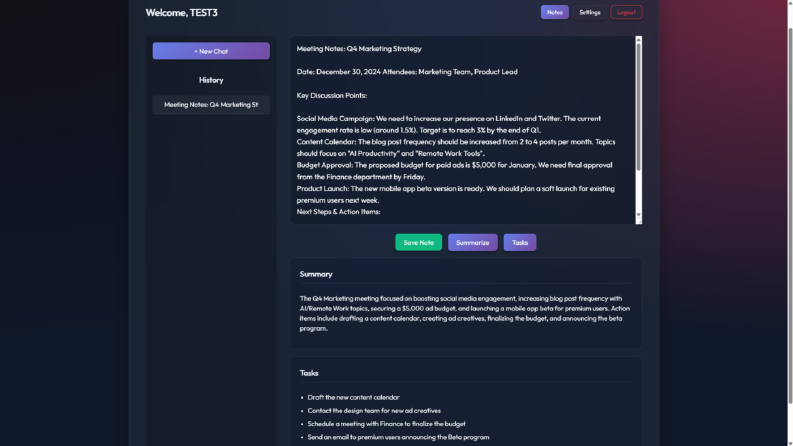Click the 'Next Steps & Action Items:' line

pyautogui.click(x=338, y=211)
